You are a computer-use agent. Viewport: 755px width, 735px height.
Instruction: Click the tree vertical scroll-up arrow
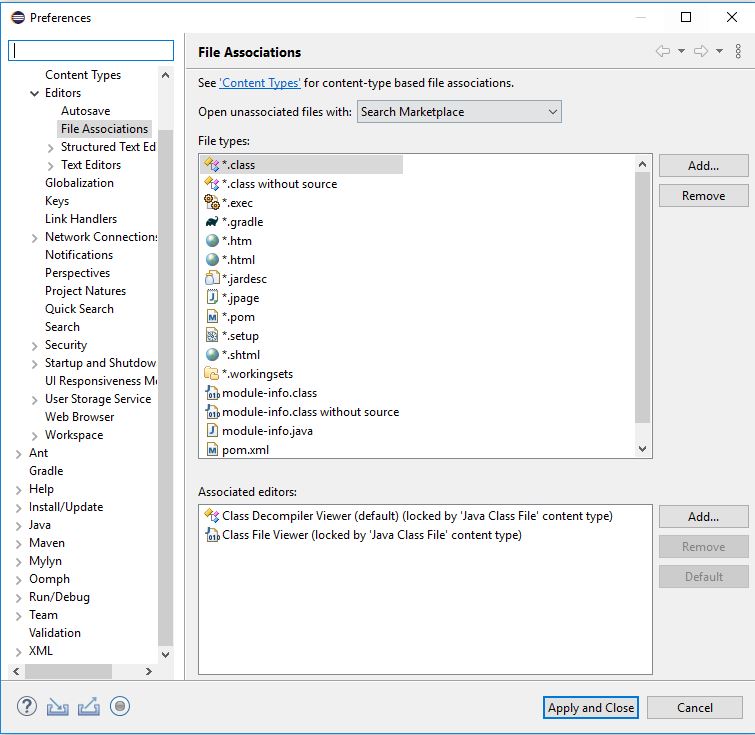(x=165, y=75)
